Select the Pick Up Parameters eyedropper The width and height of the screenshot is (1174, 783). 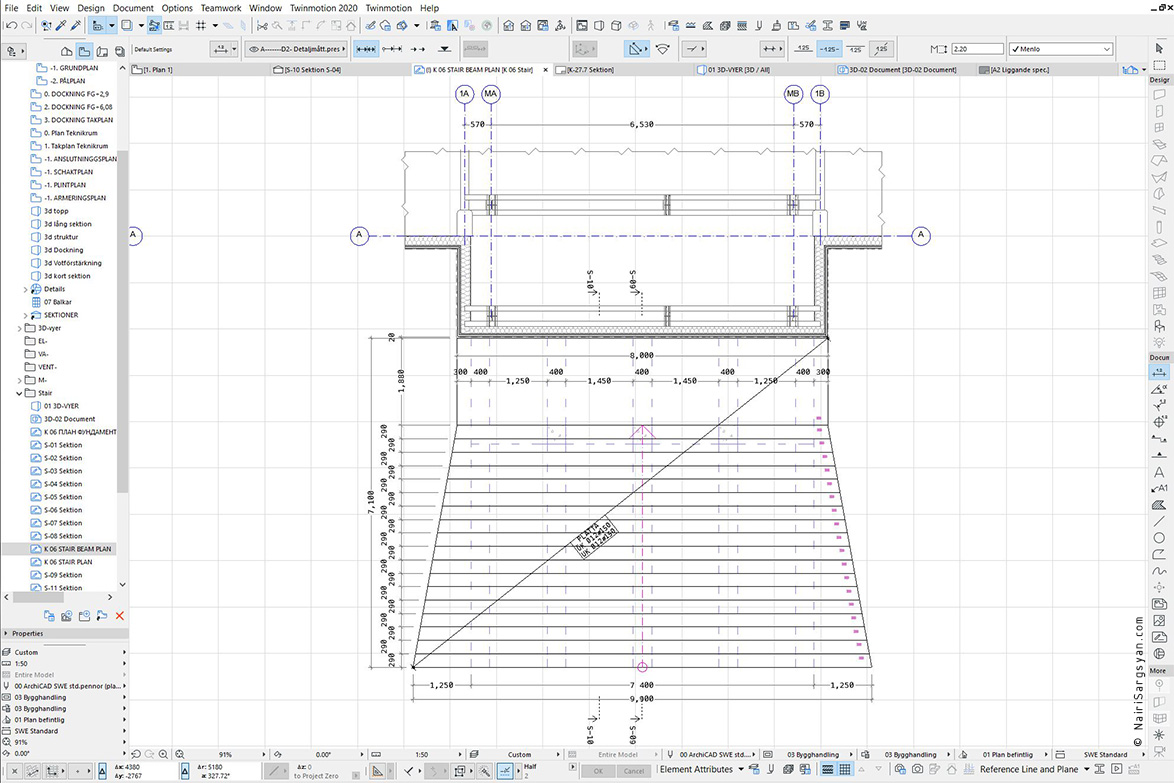61,25
